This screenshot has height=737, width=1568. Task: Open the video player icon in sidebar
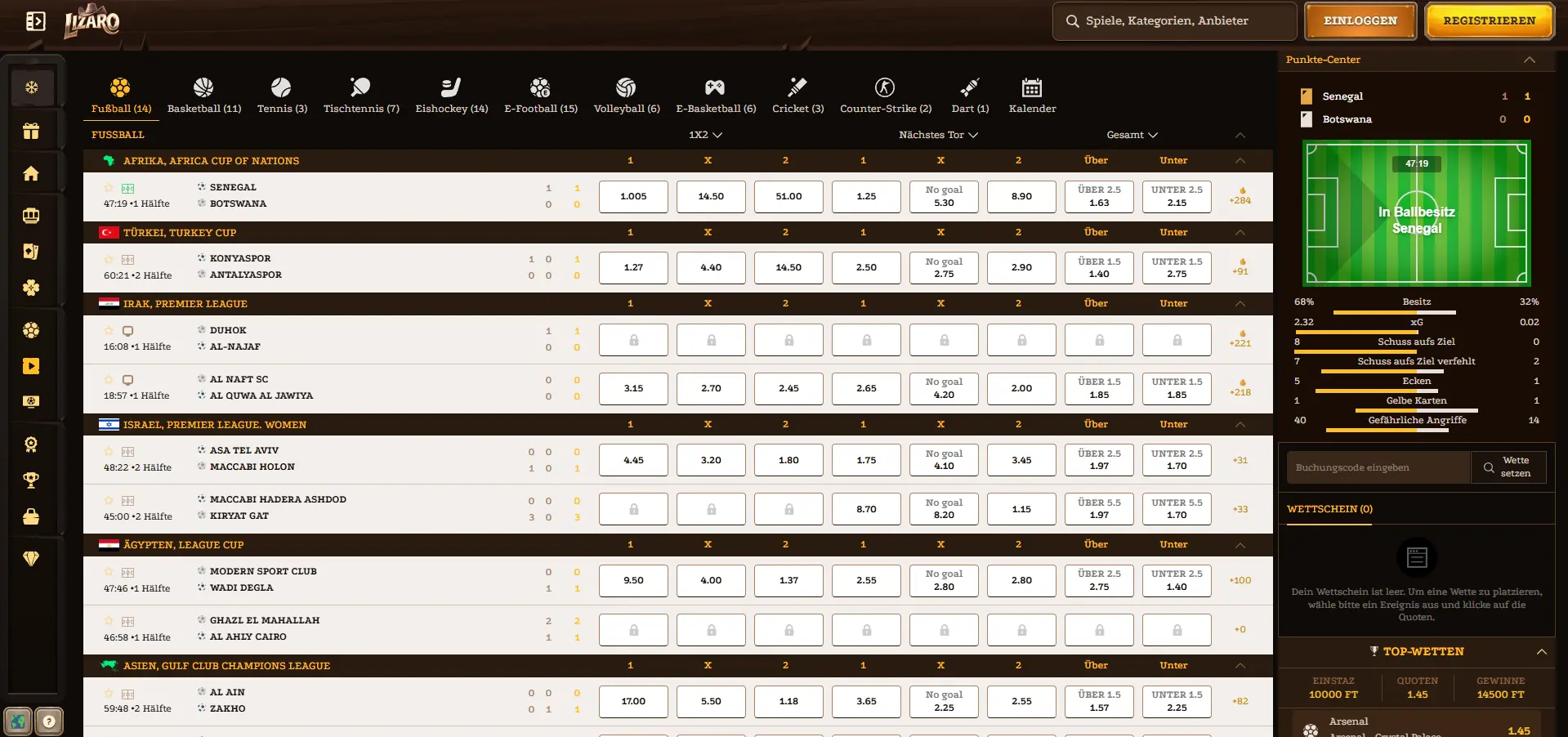(31, 367)
